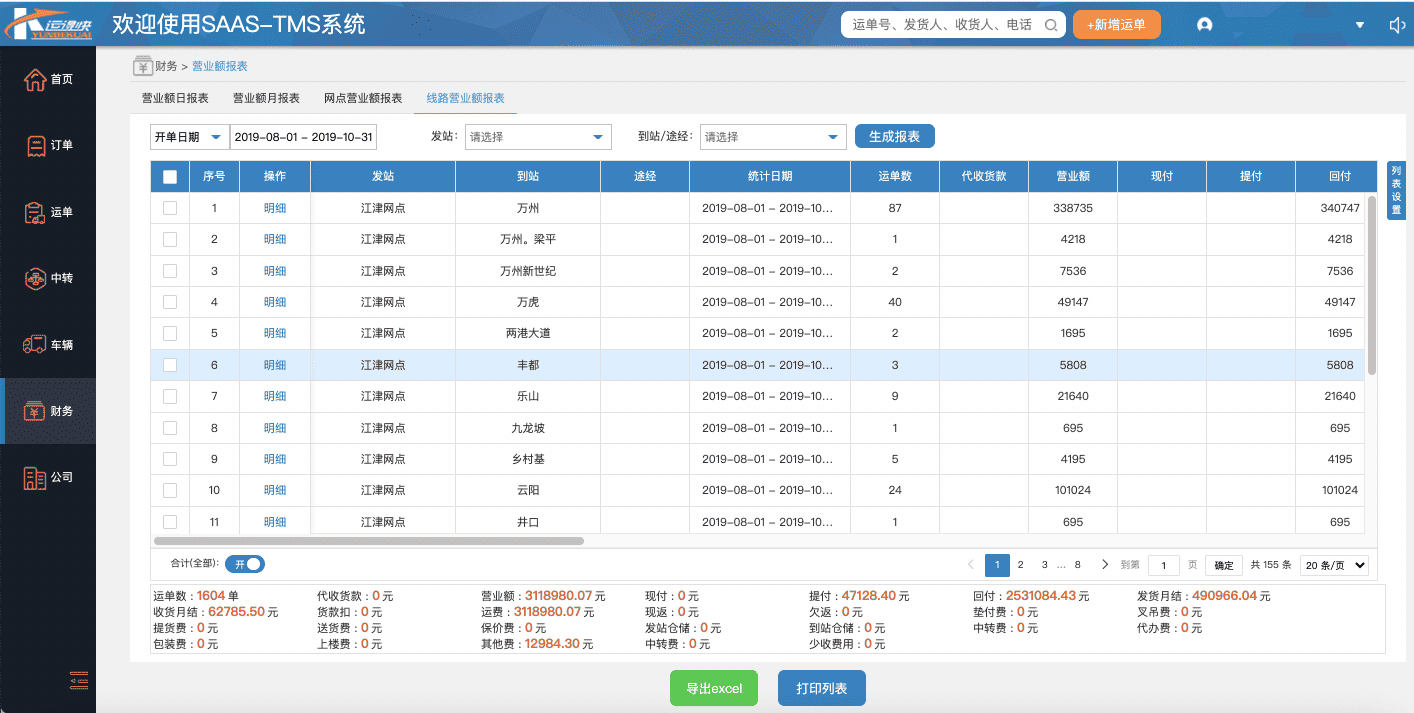
Task: Open the 车辆 vehicle sidebar icon
Action: tap(35, 345)
